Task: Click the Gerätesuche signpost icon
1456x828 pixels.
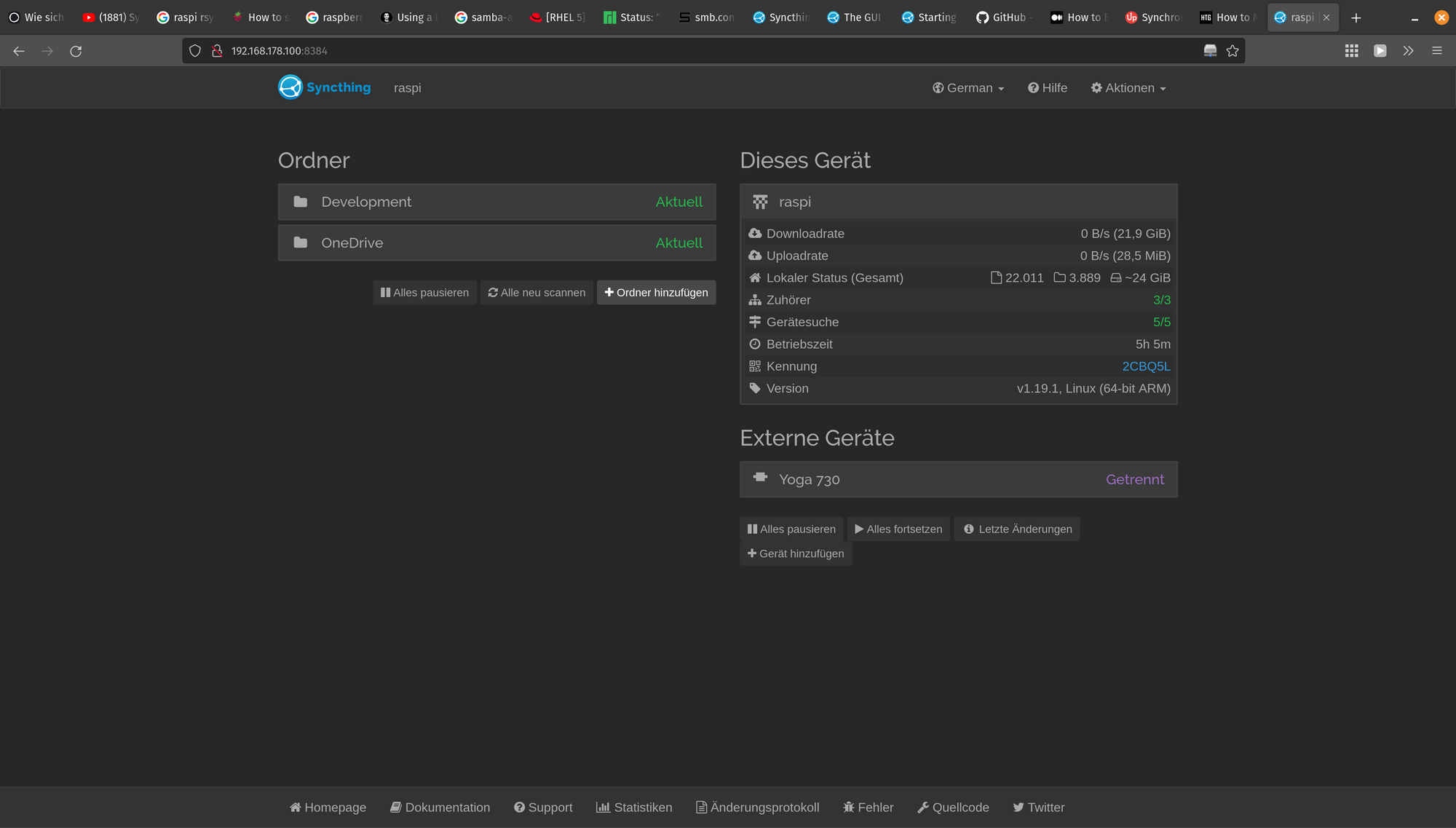Action: coord(755,322)
